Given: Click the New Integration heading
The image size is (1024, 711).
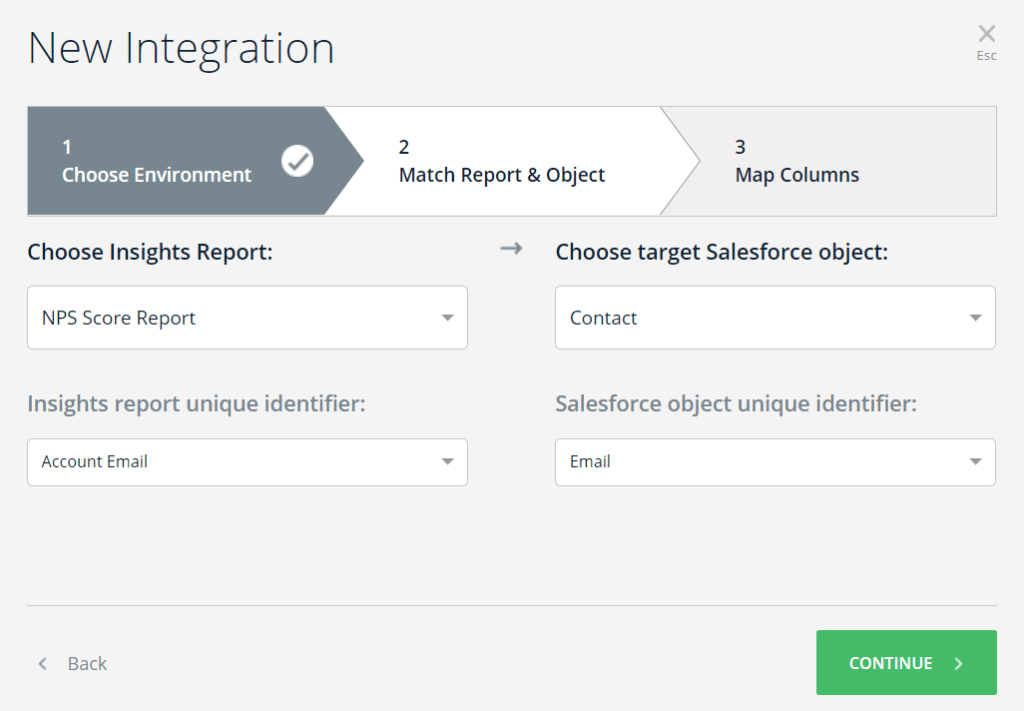Looking at the screenshot, I should pos(181,48).
